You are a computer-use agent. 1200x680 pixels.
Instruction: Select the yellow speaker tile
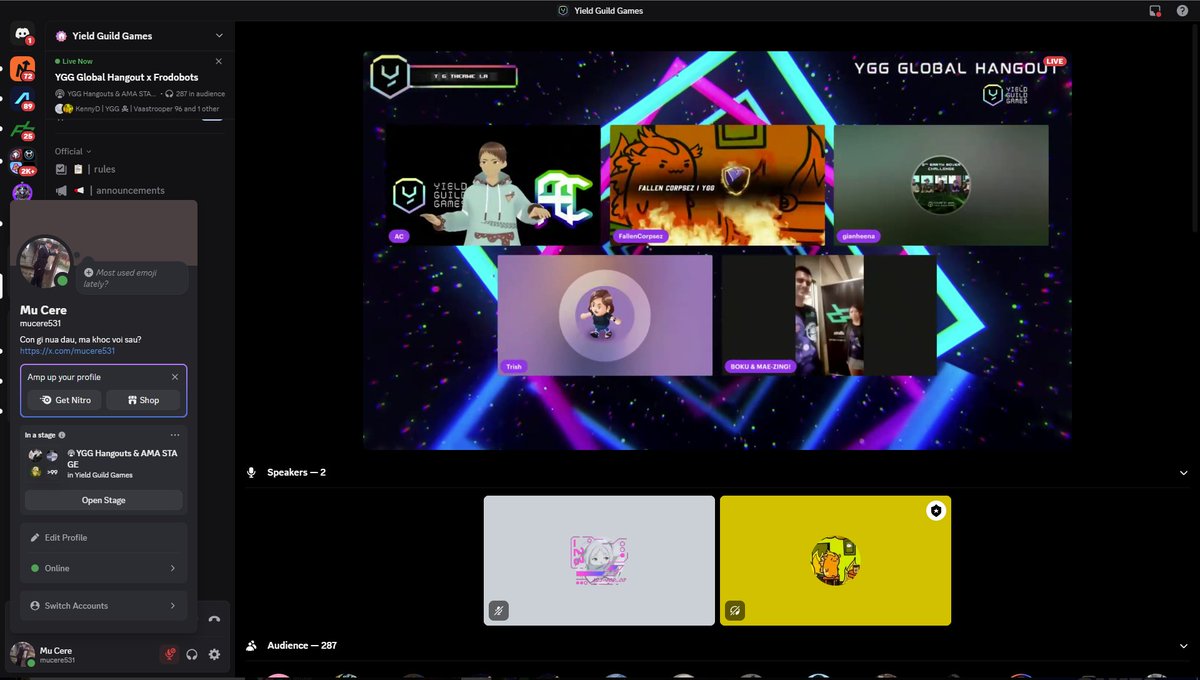click(x=835, y=560)
